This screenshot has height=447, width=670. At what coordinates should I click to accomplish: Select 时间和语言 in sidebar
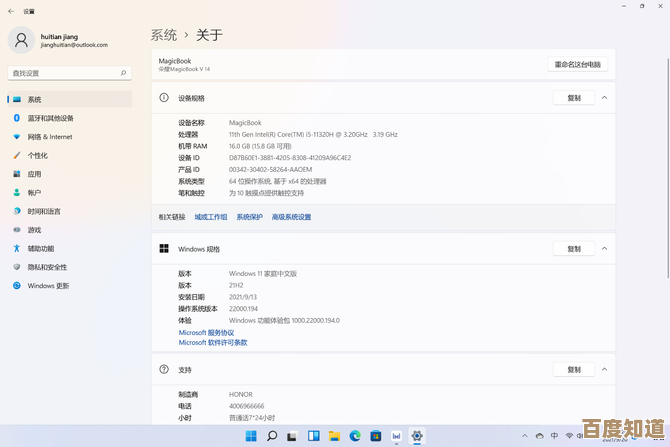(x=44, y=211)
